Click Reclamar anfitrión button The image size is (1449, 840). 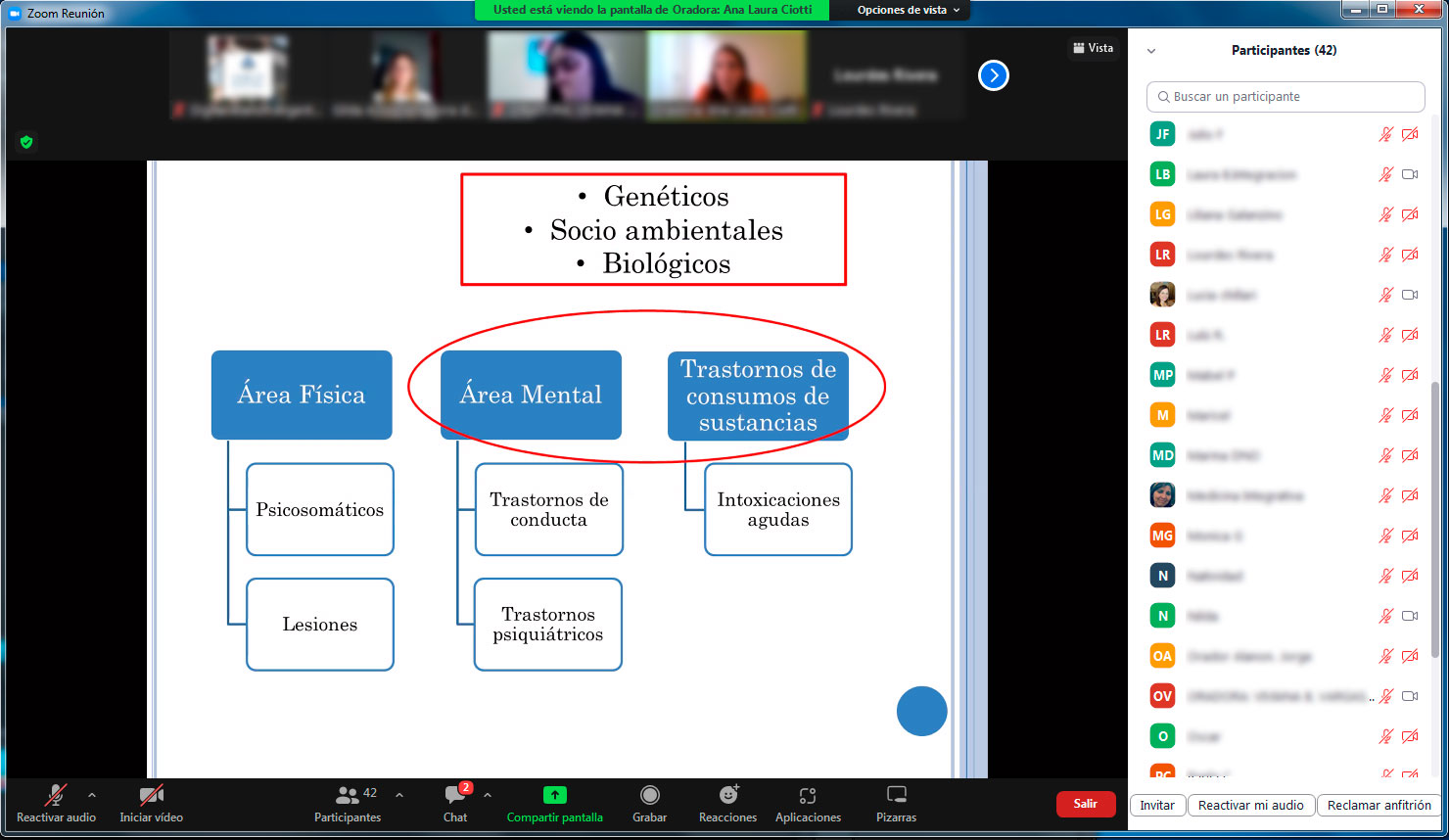1379,805
